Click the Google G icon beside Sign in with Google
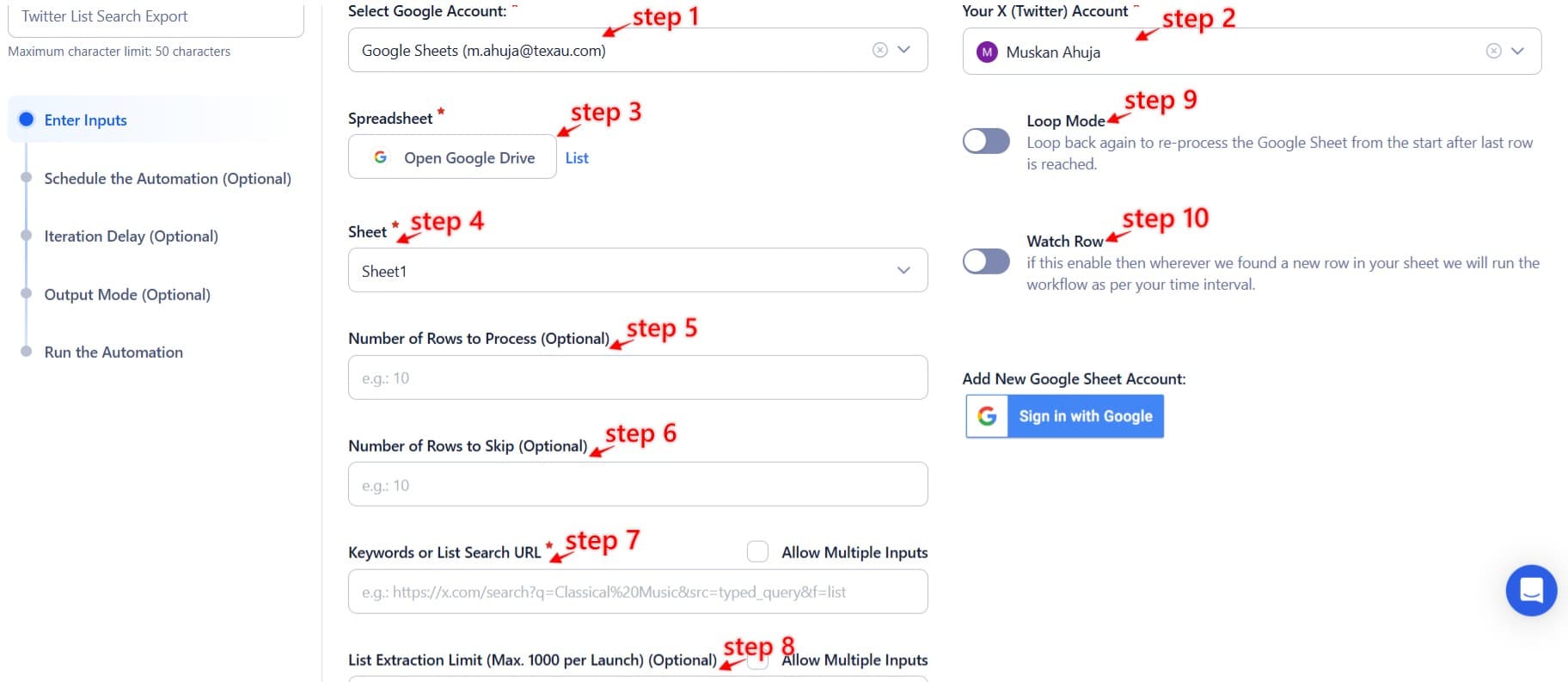Image resolution: width=1568 pixels, height=682 pixels. (987, 415)
